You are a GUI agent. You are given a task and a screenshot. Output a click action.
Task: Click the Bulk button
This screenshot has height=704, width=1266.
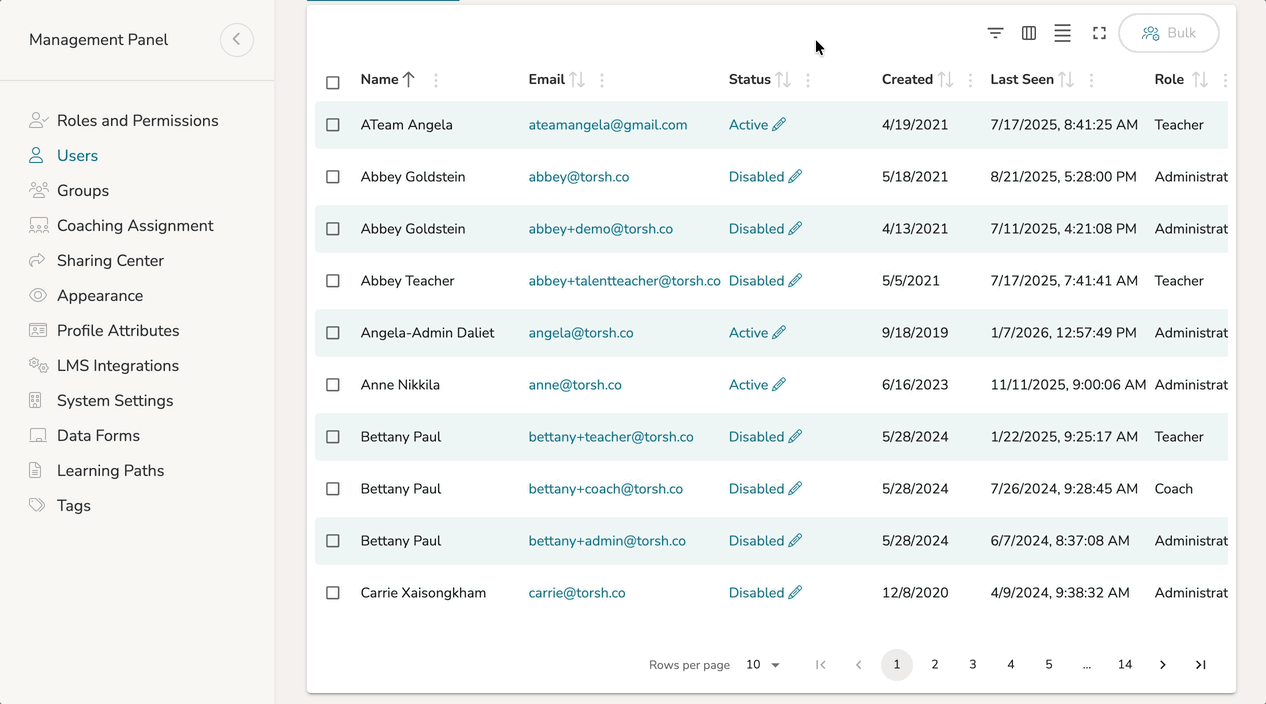[x=1169, y=33]
